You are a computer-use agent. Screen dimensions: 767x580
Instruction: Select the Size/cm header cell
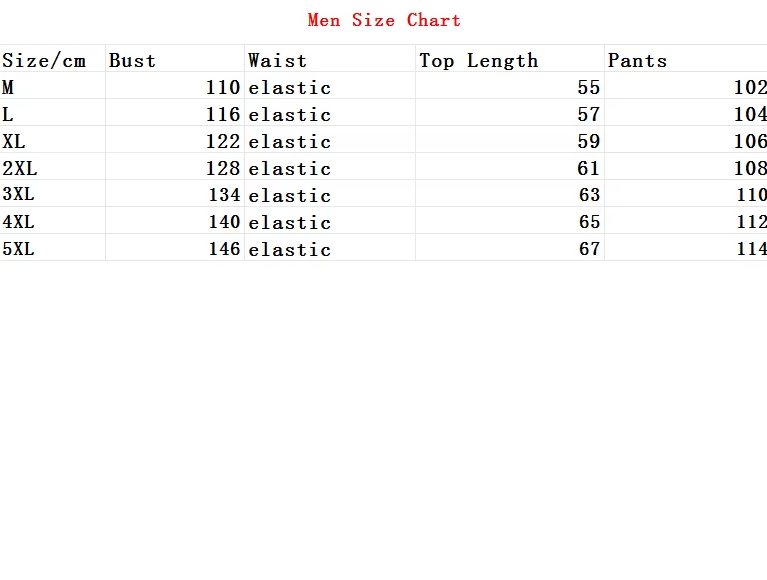point(44,61)
